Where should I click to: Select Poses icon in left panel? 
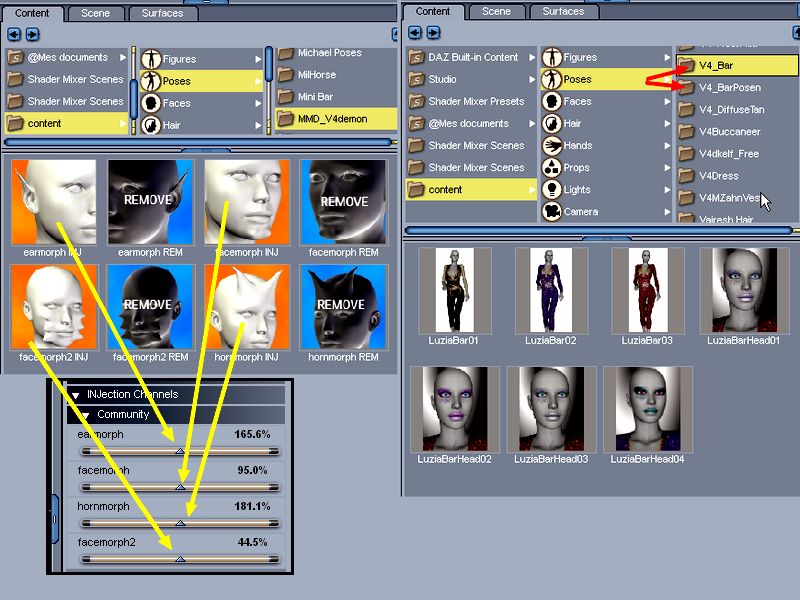point(151,81)
